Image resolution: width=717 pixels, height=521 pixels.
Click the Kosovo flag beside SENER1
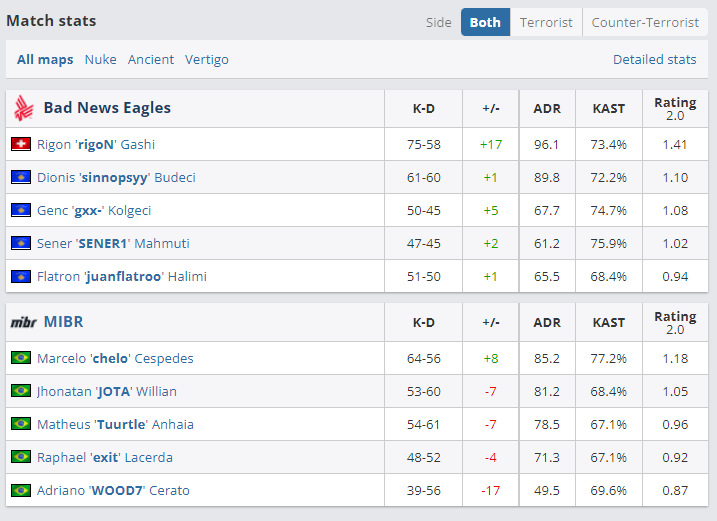pos(21,243)
